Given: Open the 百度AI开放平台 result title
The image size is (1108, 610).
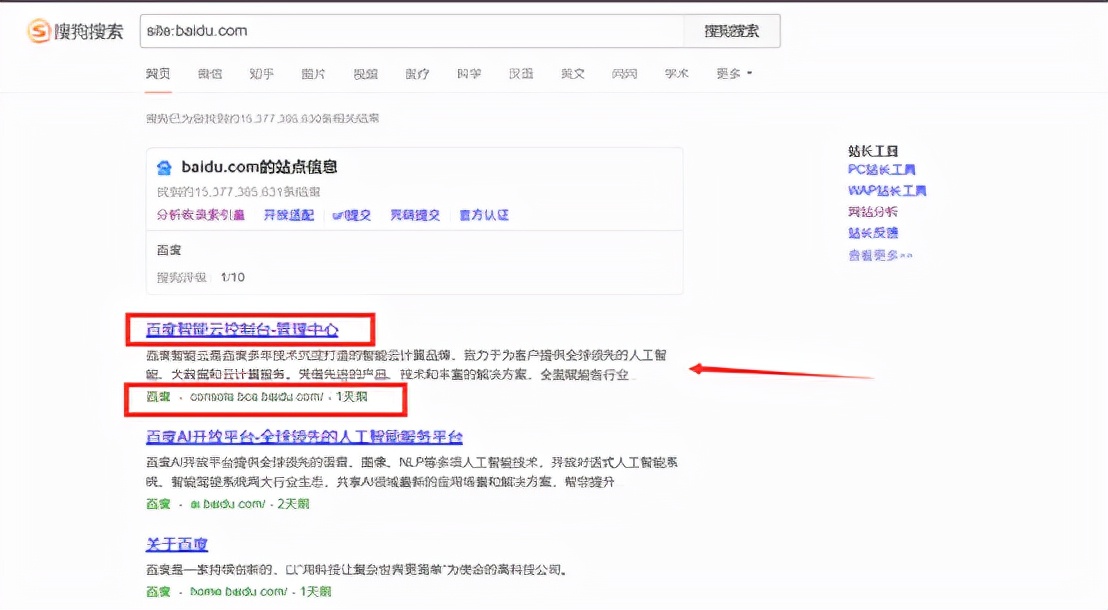Looking at the screenshot, I should click(x=304, y=437).
